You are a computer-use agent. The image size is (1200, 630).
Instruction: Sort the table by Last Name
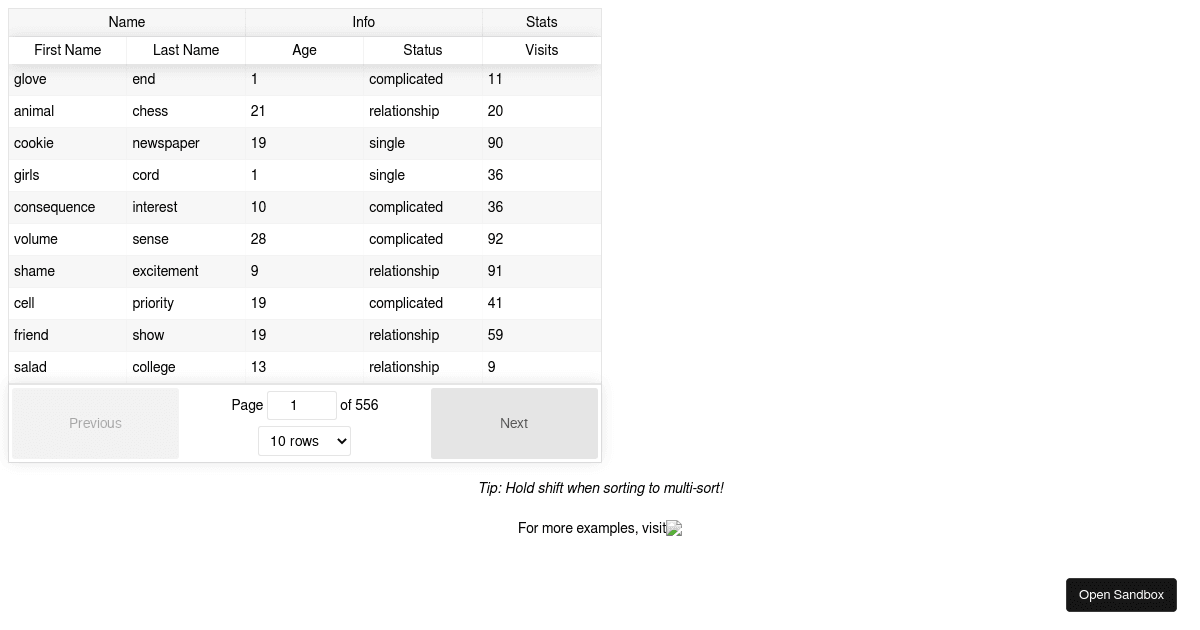tap(185, 50)
